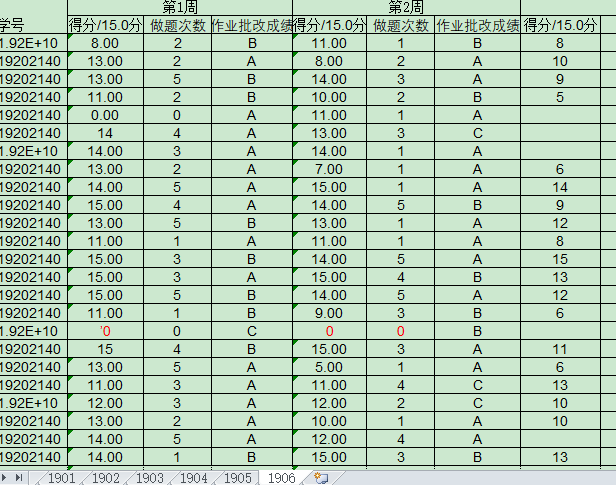
Task: Click the 7.00 score cell in 第2周
Action: 329,169
